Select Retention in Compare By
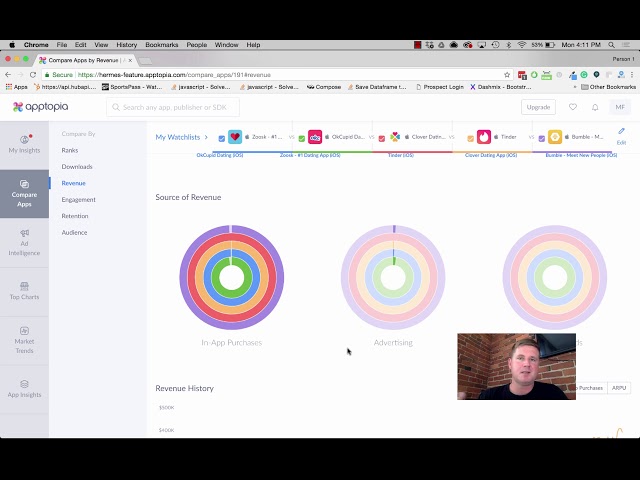The image size is (640, 480). 75,216
